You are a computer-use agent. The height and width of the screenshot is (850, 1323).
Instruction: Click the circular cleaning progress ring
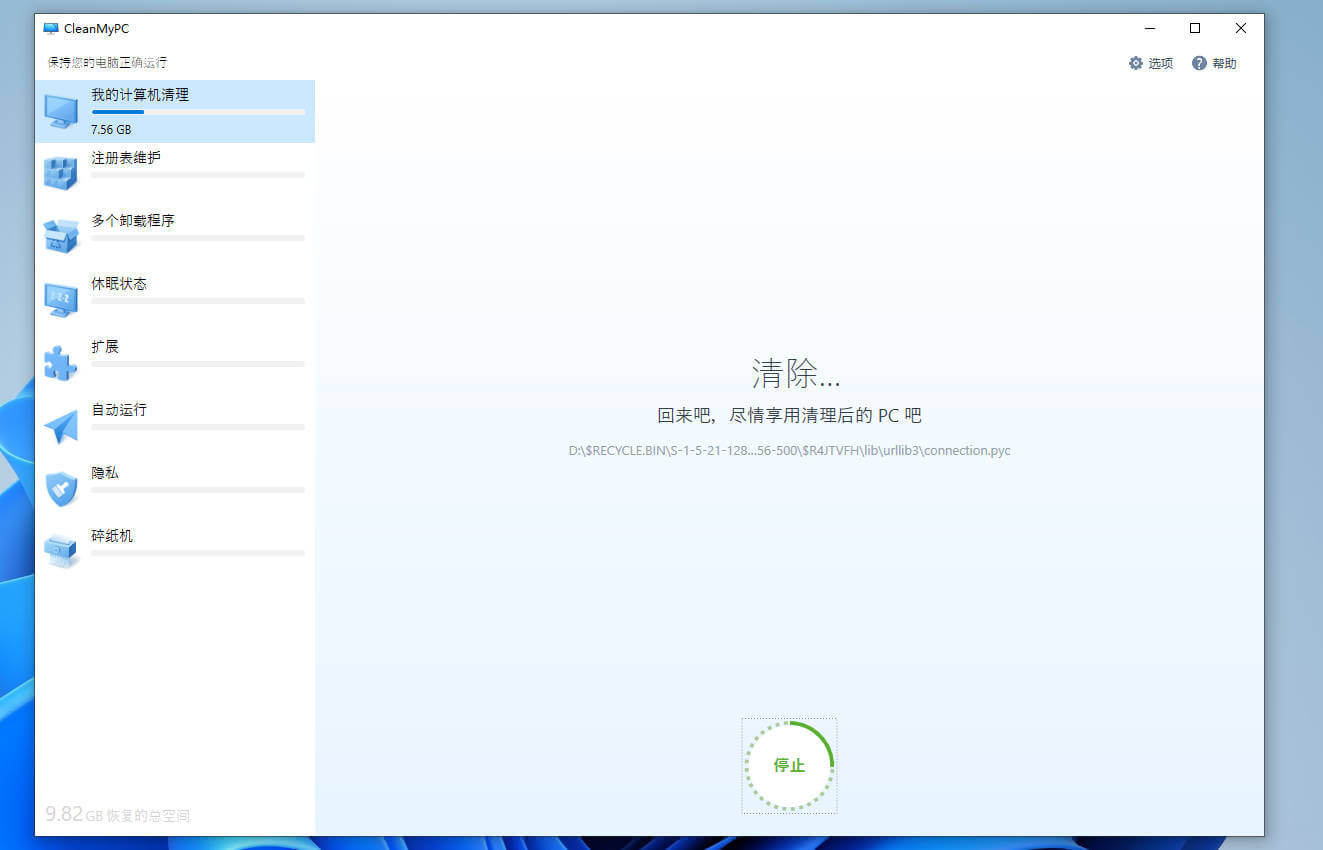point(789,765)
